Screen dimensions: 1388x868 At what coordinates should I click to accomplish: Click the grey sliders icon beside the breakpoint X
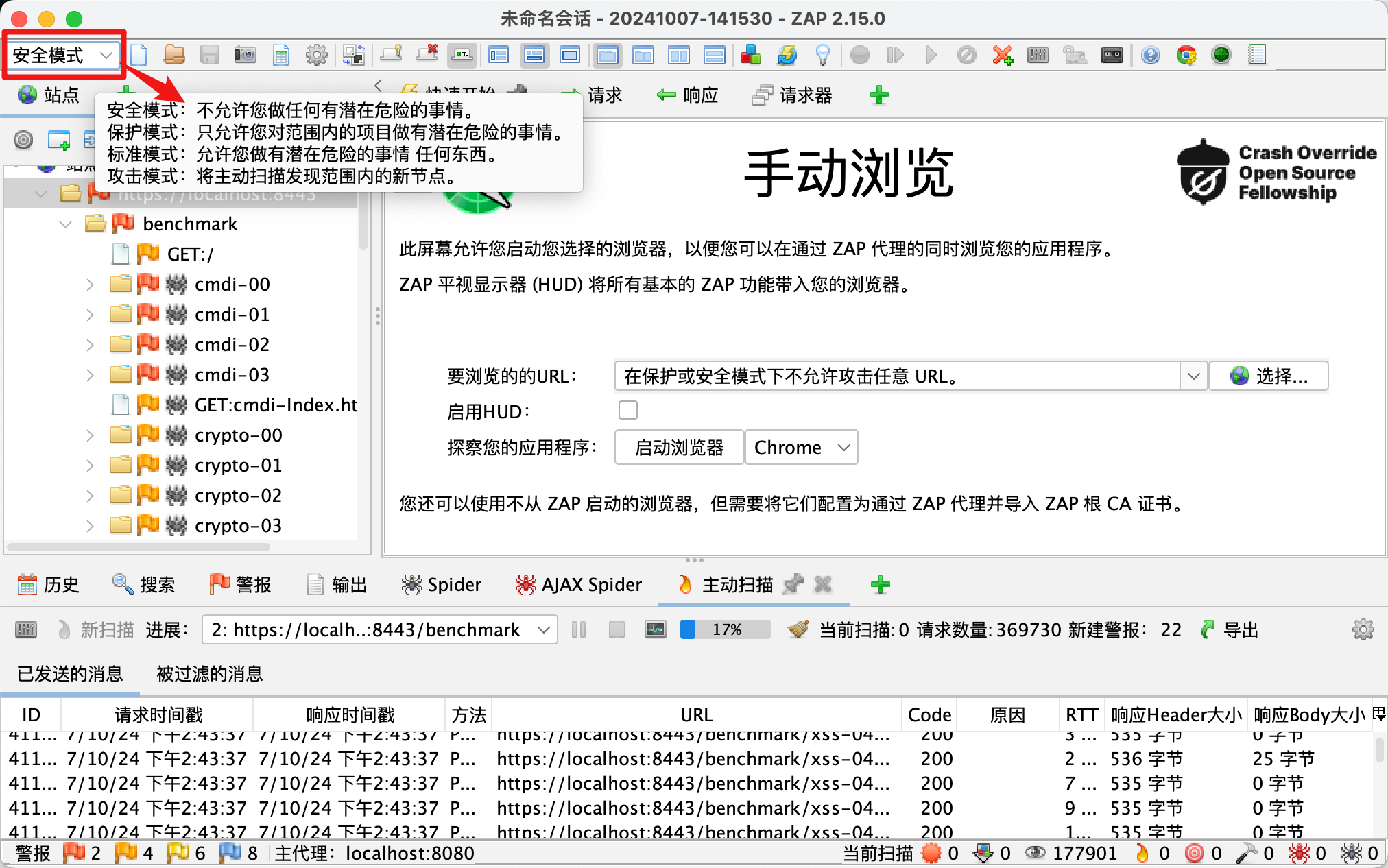pyautogui.click(x=1038, y=55)
